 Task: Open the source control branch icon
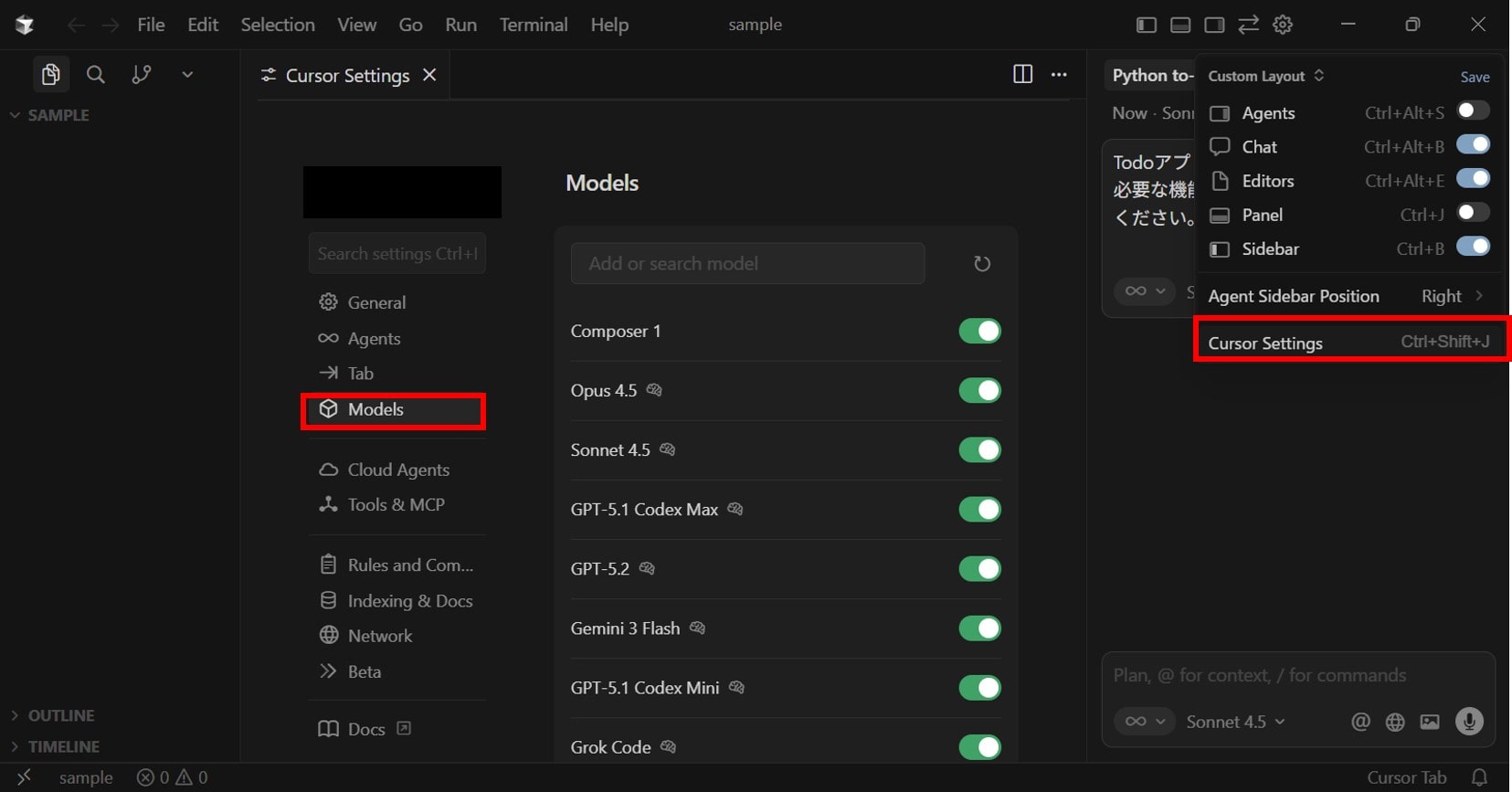(141, 74)
